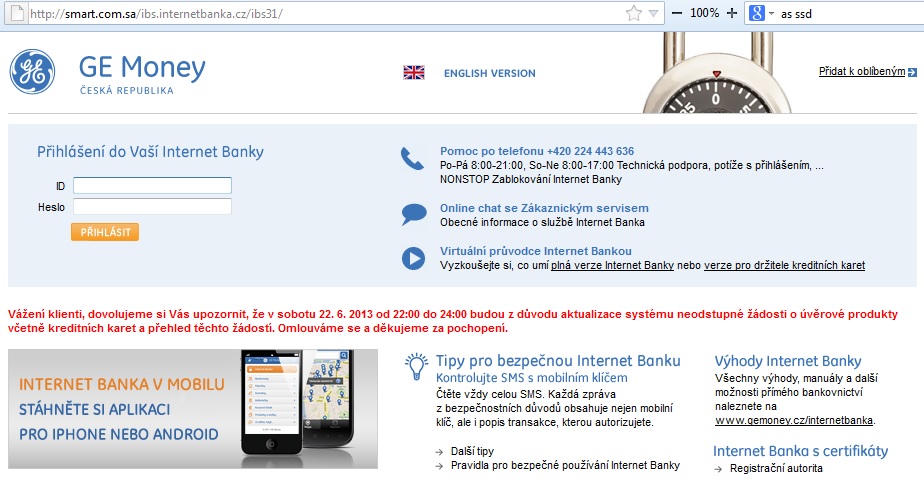Open Registrační autorita link

pyautogui.click(x=776, y=468)
